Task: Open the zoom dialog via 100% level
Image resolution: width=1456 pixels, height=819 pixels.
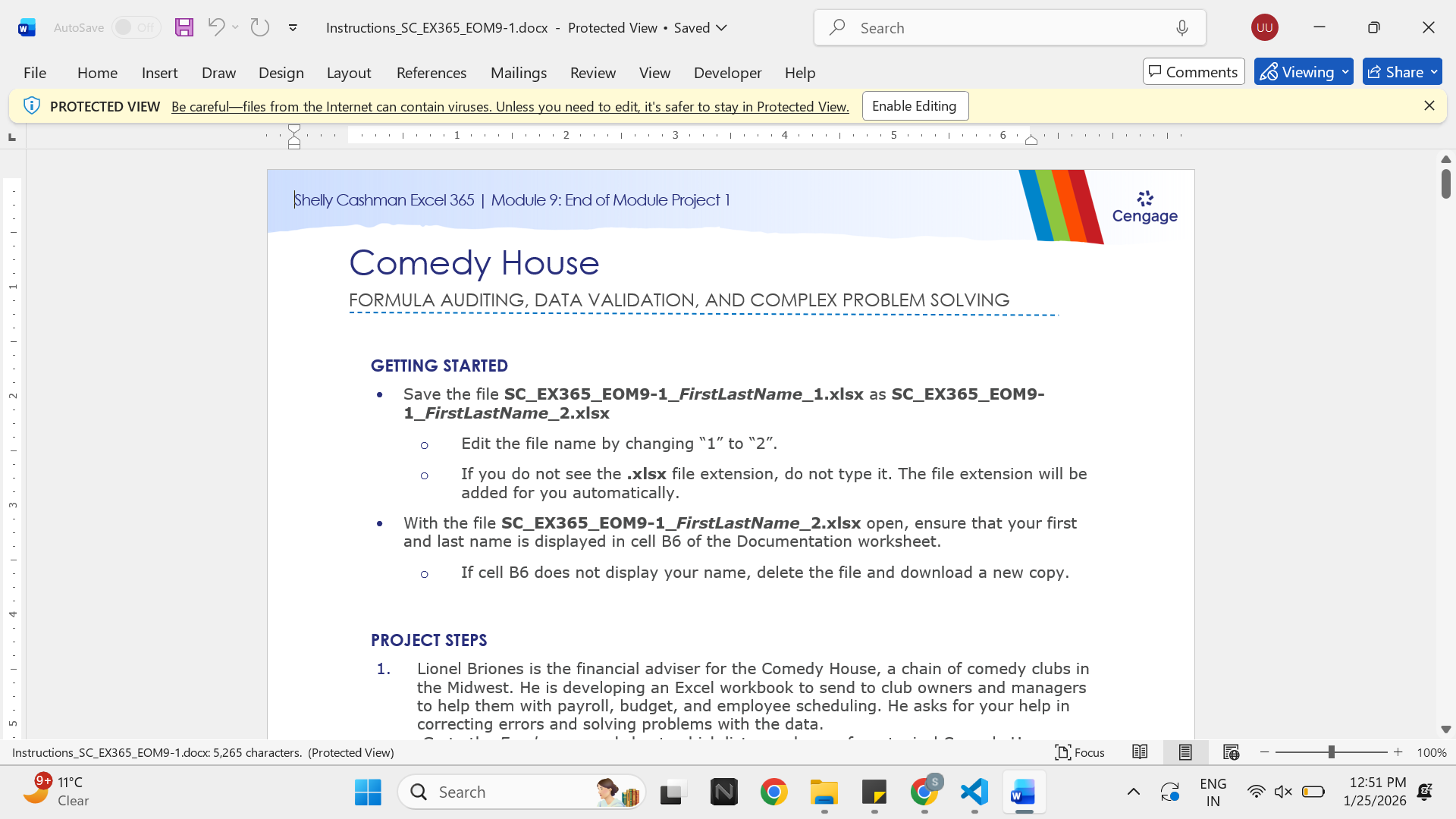Action: pyautogui.click(x=1432, y=753)
